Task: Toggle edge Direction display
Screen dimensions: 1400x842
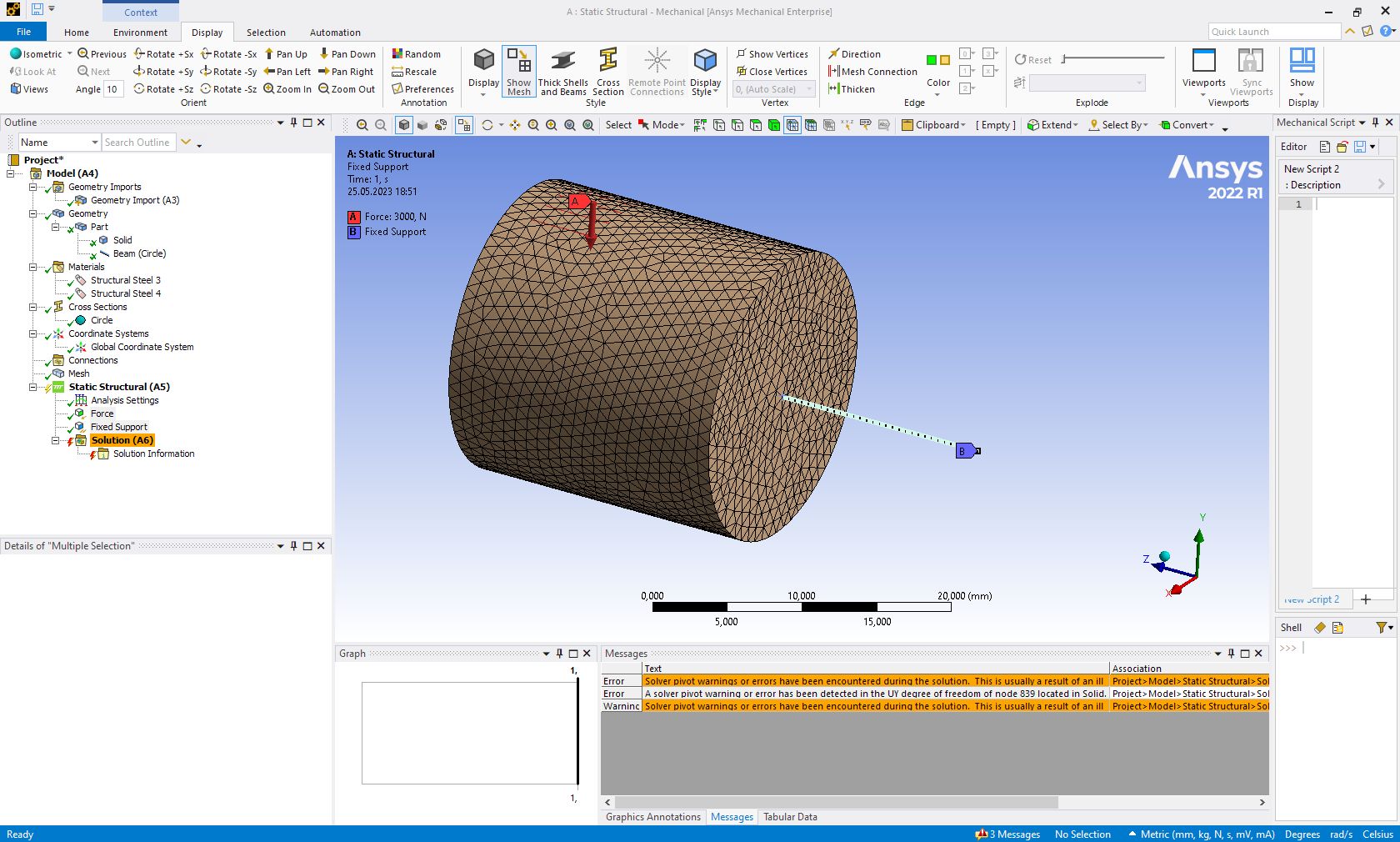Action: (x=854, y=54)
